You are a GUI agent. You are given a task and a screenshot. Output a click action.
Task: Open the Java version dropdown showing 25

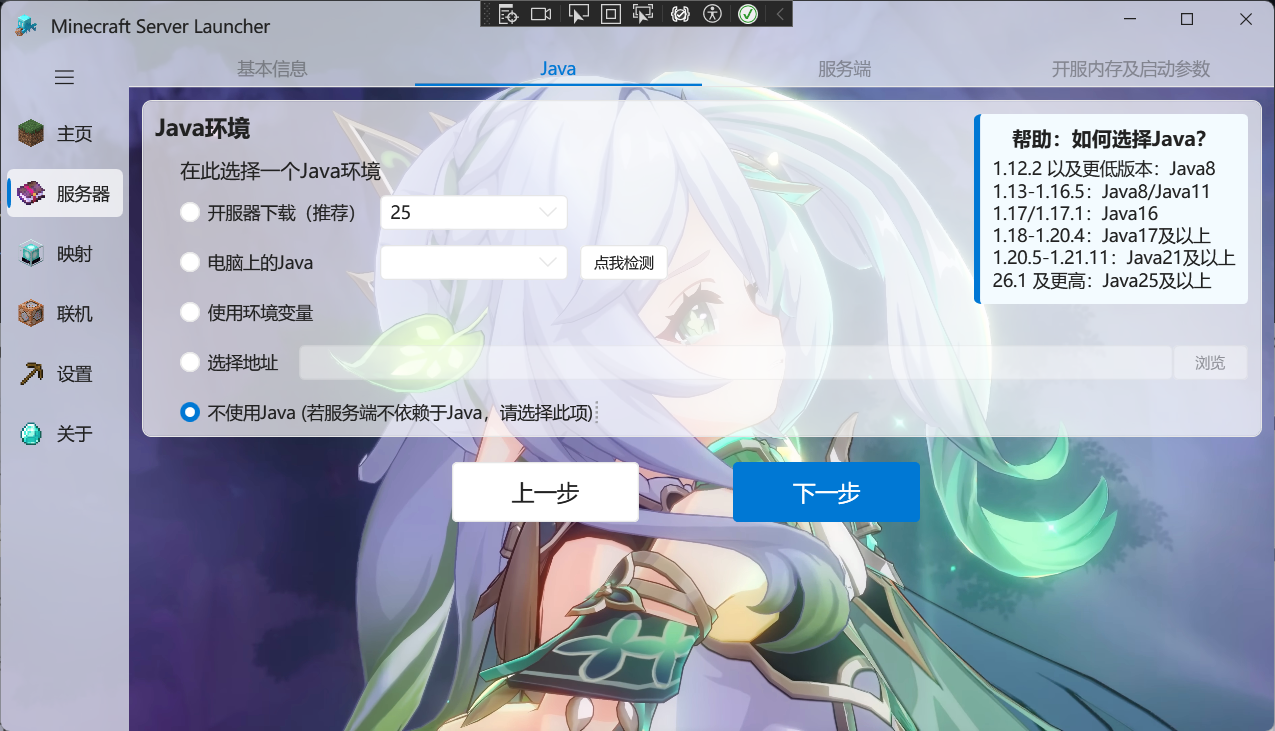coord(472,212)
